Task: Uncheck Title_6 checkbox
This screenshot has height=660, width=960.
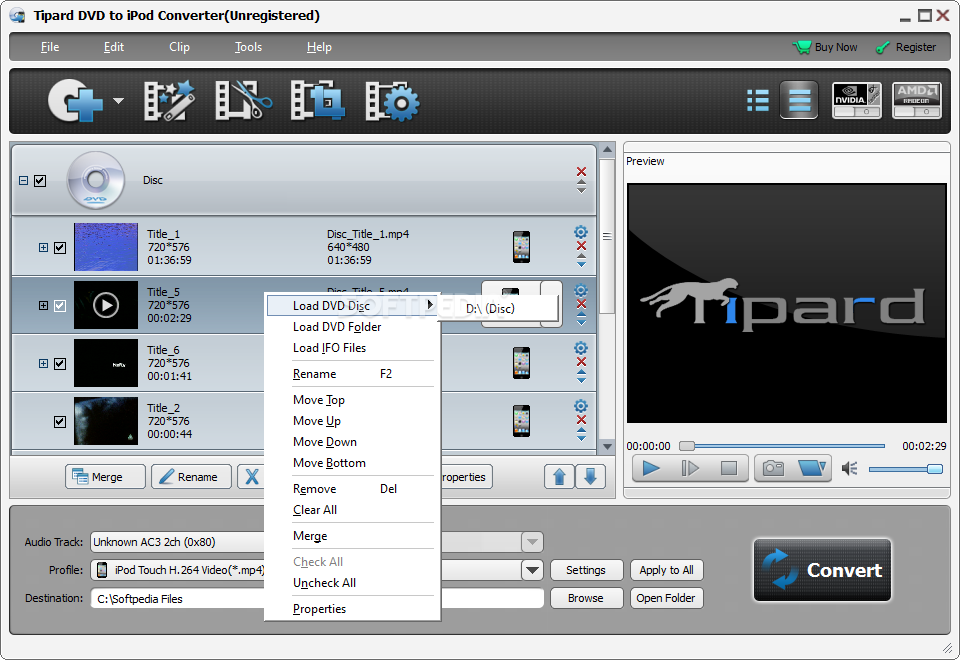Action: (x=60, y=363)
